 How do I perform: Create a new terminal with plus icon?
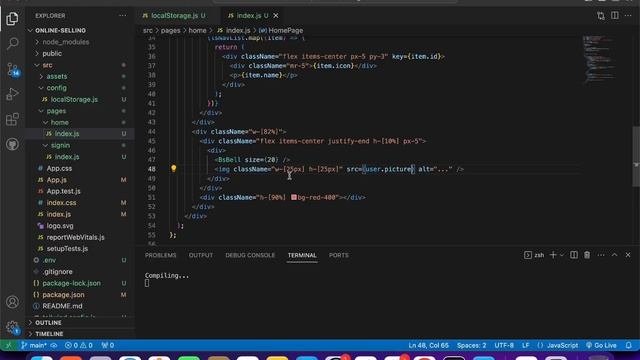pyautogui.click(x=553, y=255)
